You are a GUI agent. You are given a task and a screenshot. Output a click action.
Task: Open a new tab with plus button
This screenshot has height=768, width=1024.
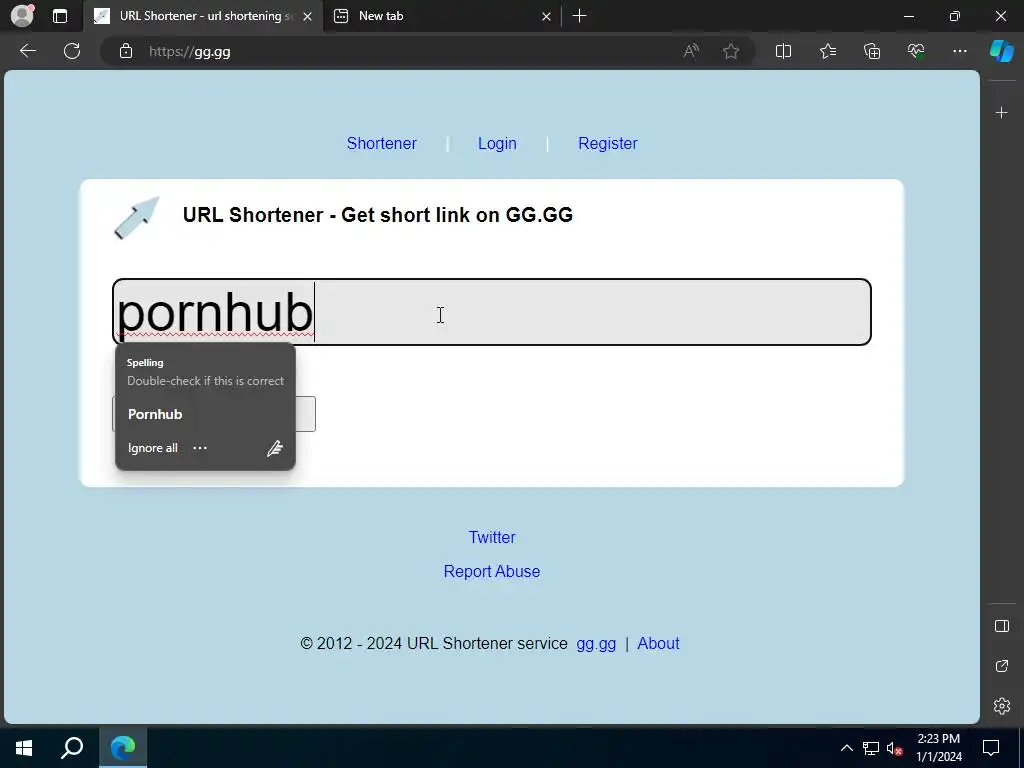pos(579,16)
